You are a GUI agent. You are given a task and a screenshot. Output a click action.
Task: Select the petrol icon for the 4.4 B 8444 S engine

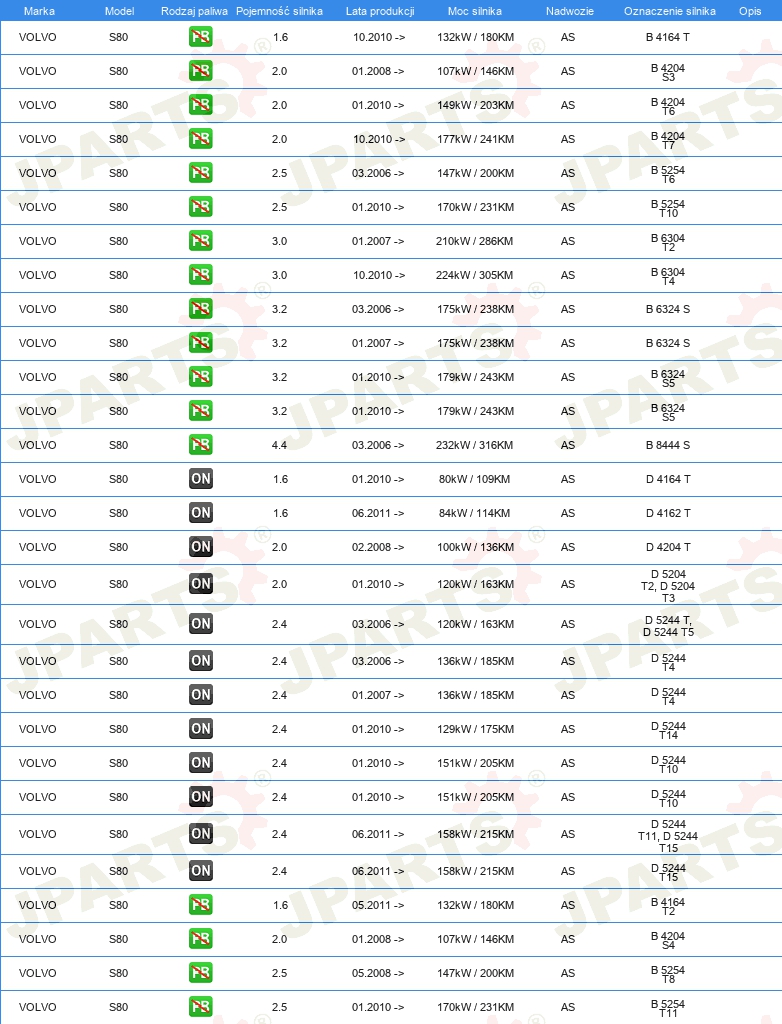(x=201, y=445)
